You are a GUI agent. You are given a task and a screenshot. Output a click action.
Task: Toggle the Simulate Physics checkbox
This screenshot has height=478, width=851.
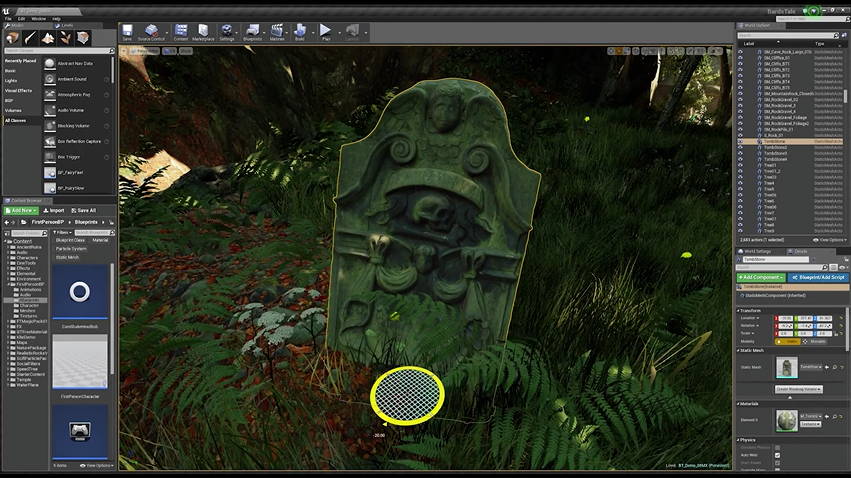pos(778,448)
